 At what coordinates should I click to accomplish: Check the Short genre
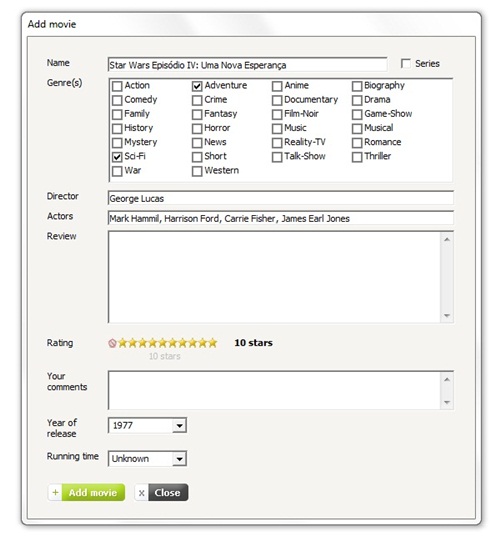[x=197, y=157]
